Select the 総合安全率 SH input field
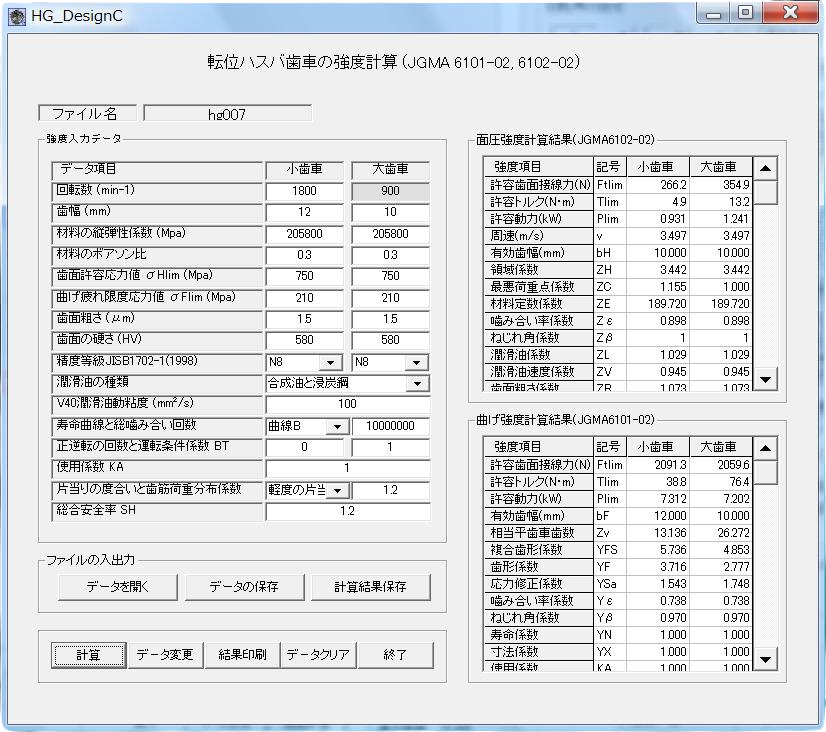This screenshot has width=826, height=732. coord(347,511)
